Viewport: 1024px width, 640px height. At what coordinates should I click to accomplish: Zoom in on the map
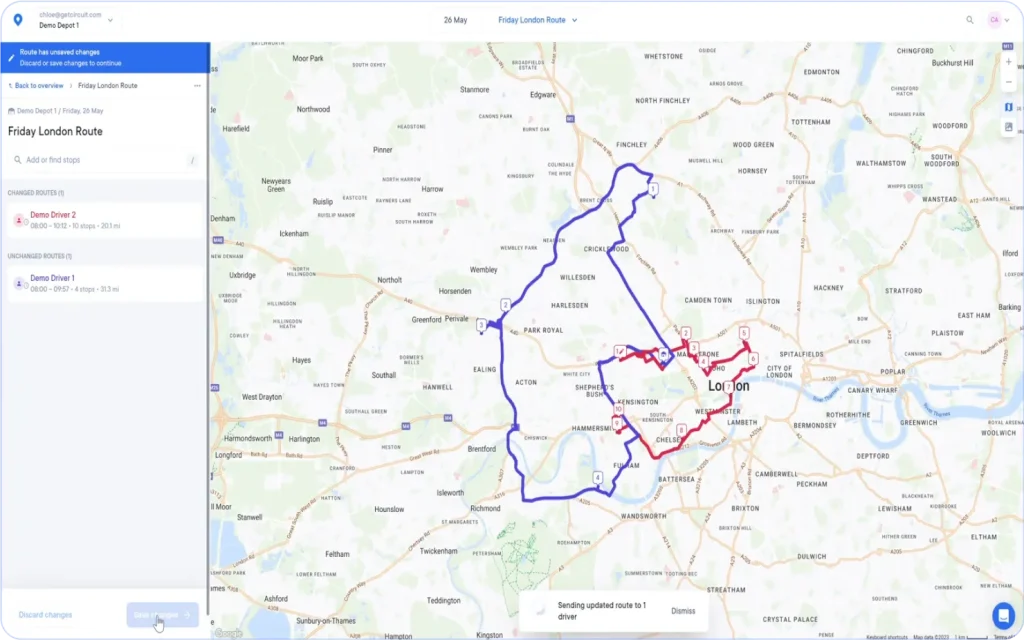(x=1008, y=62)
